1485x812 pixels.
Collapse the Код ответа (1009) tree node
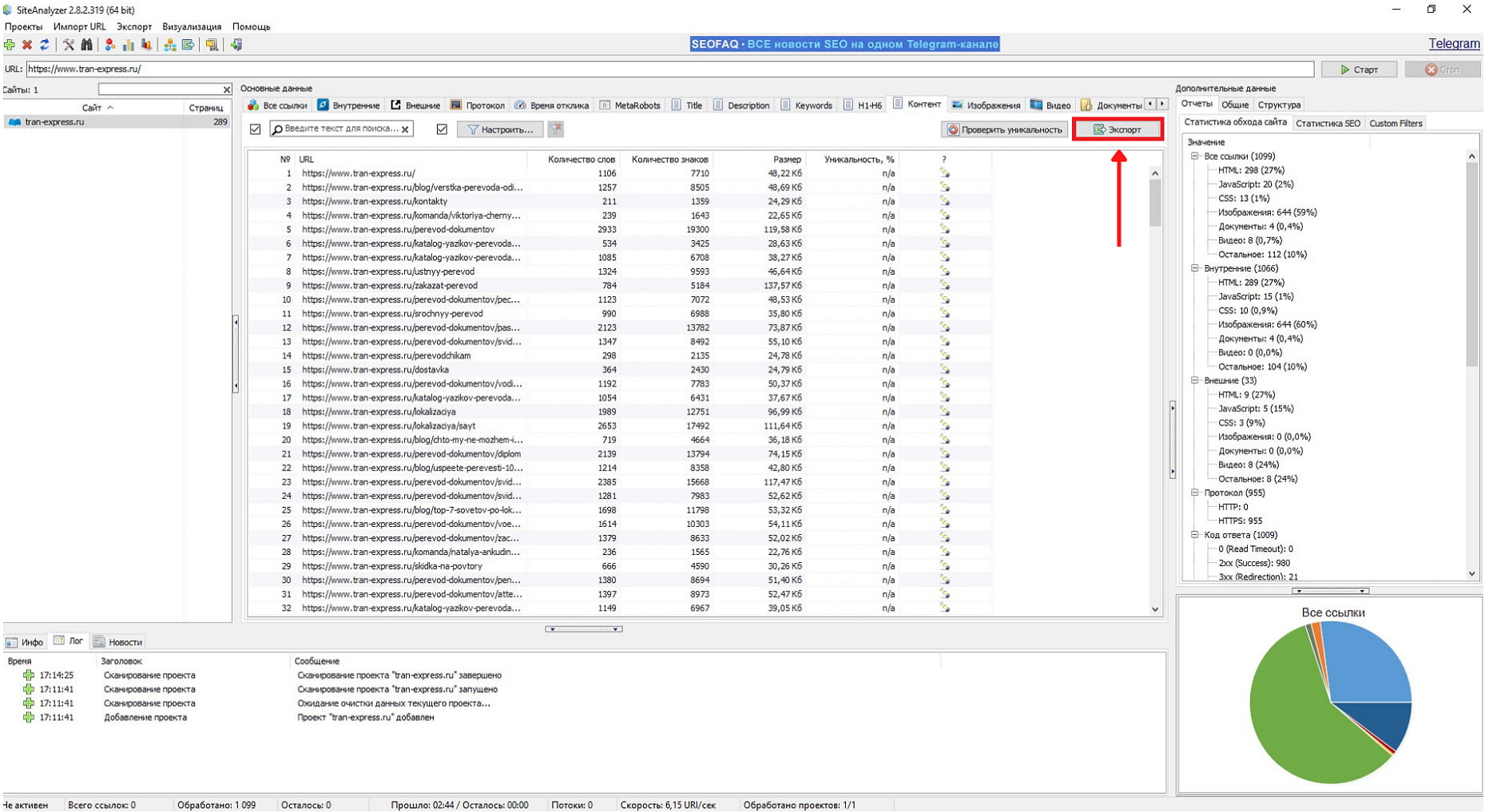point(1195,535)
